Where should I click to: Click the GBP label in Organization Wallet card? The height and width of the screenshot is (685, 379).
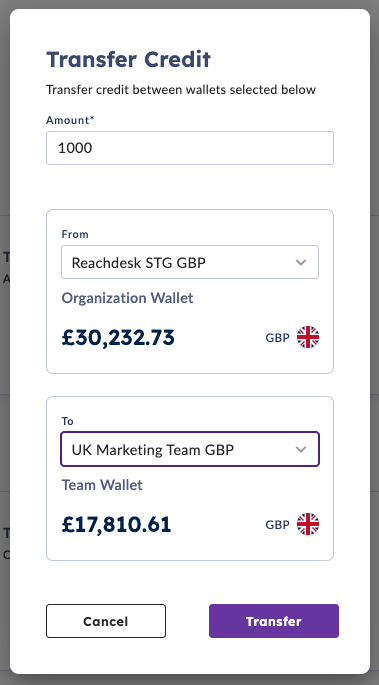click(277, 338)
